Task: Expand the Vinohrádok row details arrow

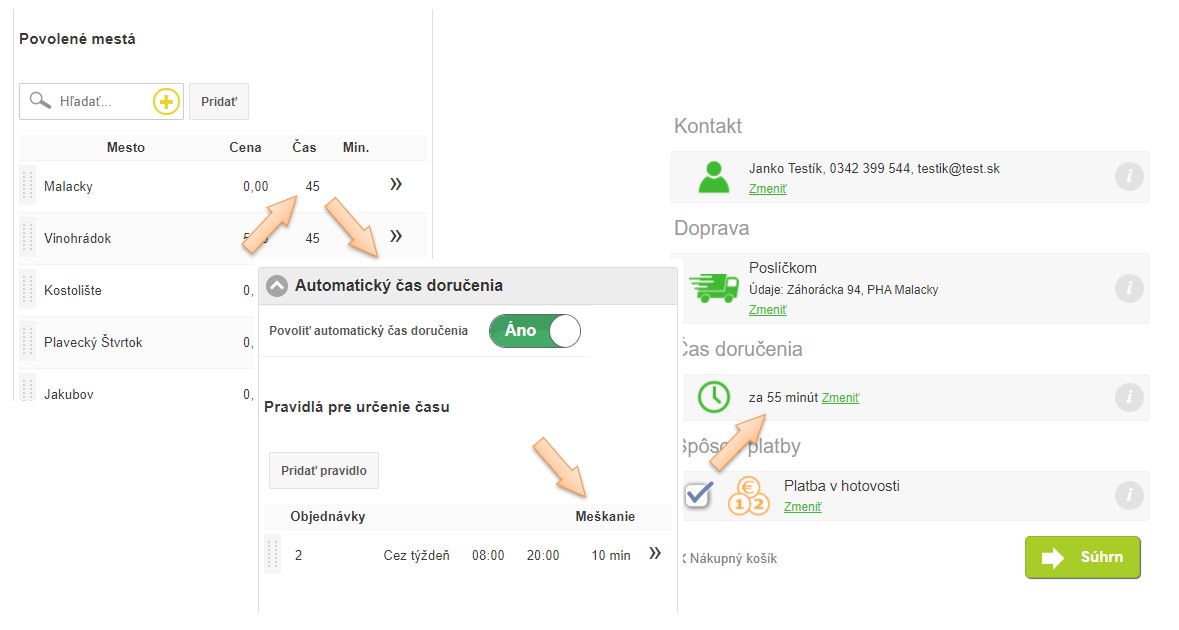Action: [396, 237]
